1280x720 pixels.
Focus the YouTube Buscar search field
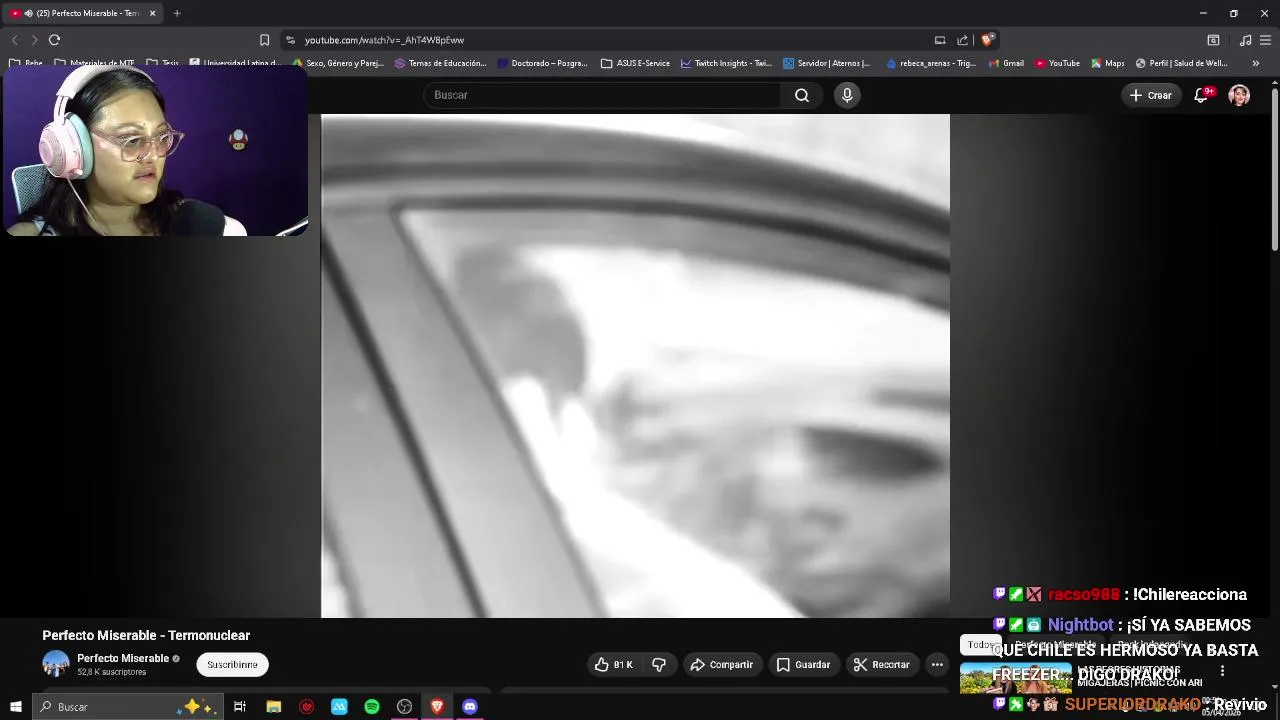[x=603, y=95]
